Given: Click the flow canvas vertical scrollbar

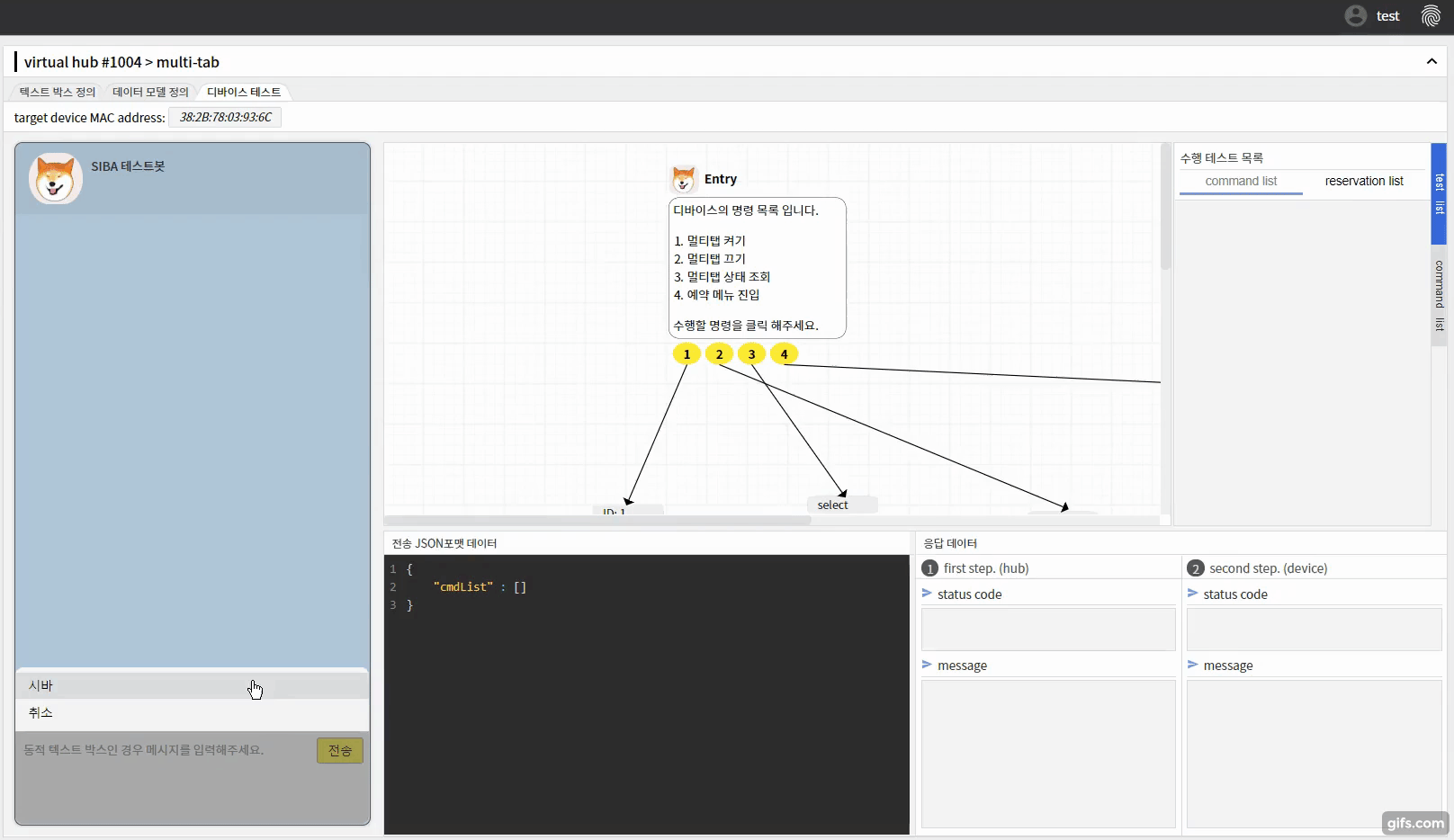Looking at the screenshot, I should (1165, 207).
